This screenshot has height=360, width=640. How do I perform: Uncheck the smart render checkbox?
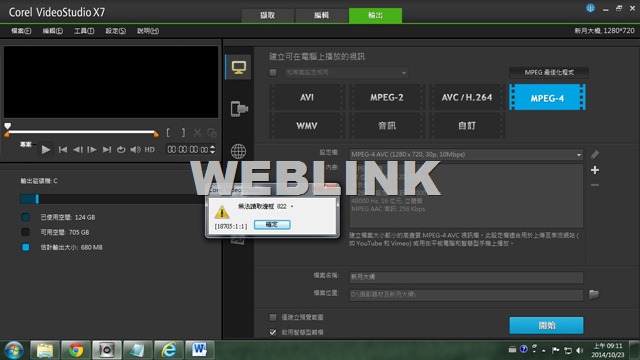click(273, 332)
